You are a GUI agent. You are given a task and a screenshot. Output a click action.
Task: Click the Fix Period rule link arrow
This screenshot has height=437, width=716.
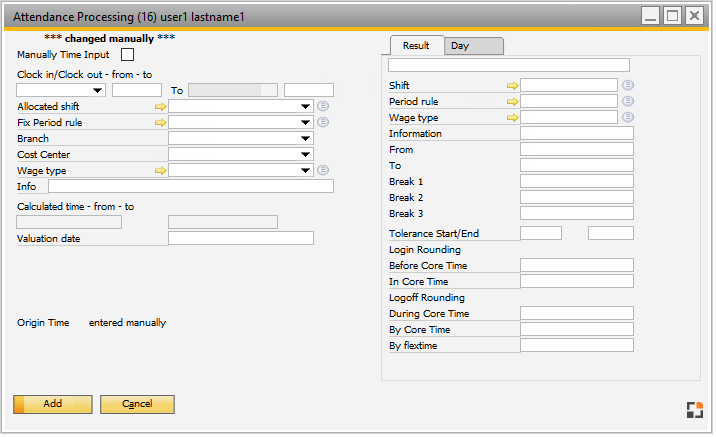(160, 122)
